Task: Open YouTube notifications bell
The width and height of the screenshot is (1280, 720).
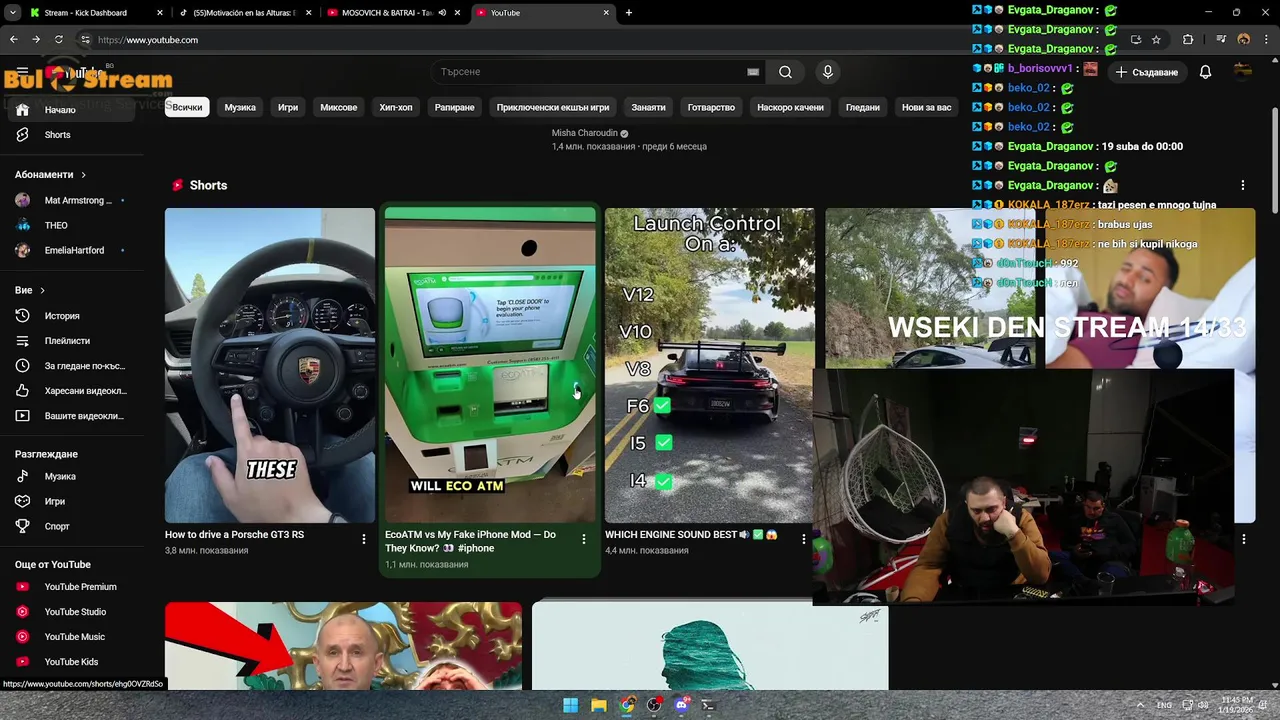Action: tap(1205, 72)
